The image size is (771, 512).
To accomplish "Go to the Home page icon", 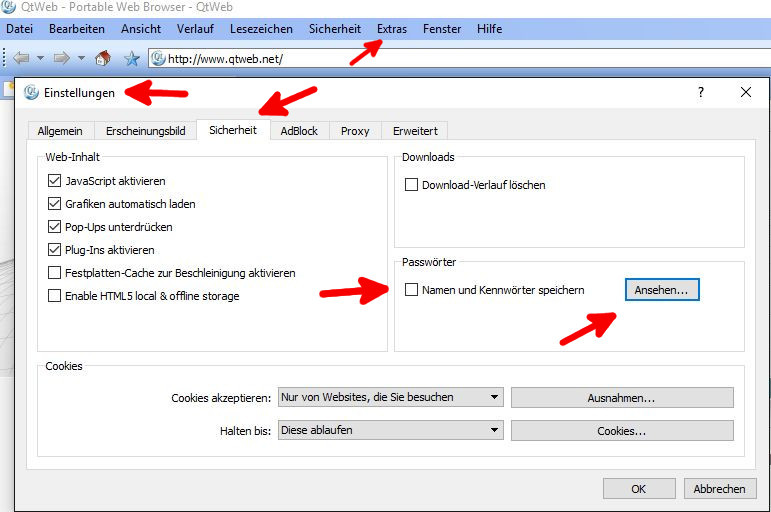I will point(102,58).
